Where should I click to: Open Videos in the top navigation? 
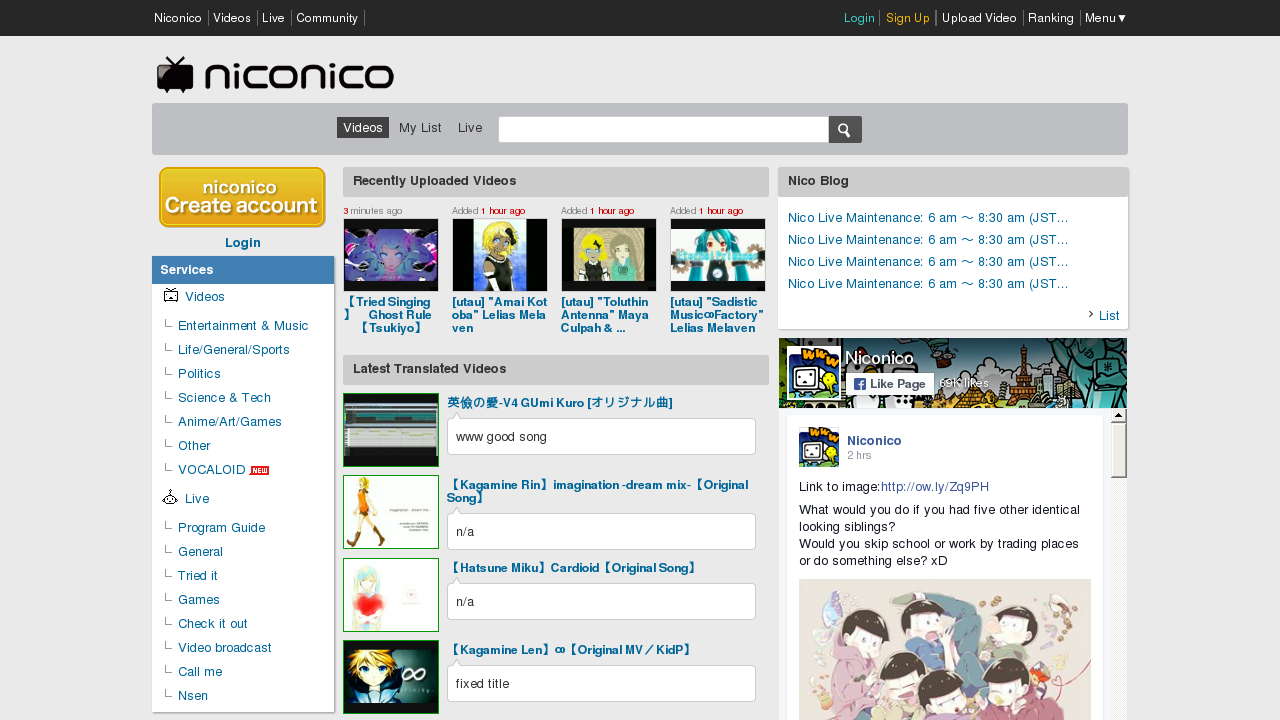point(232,18)
